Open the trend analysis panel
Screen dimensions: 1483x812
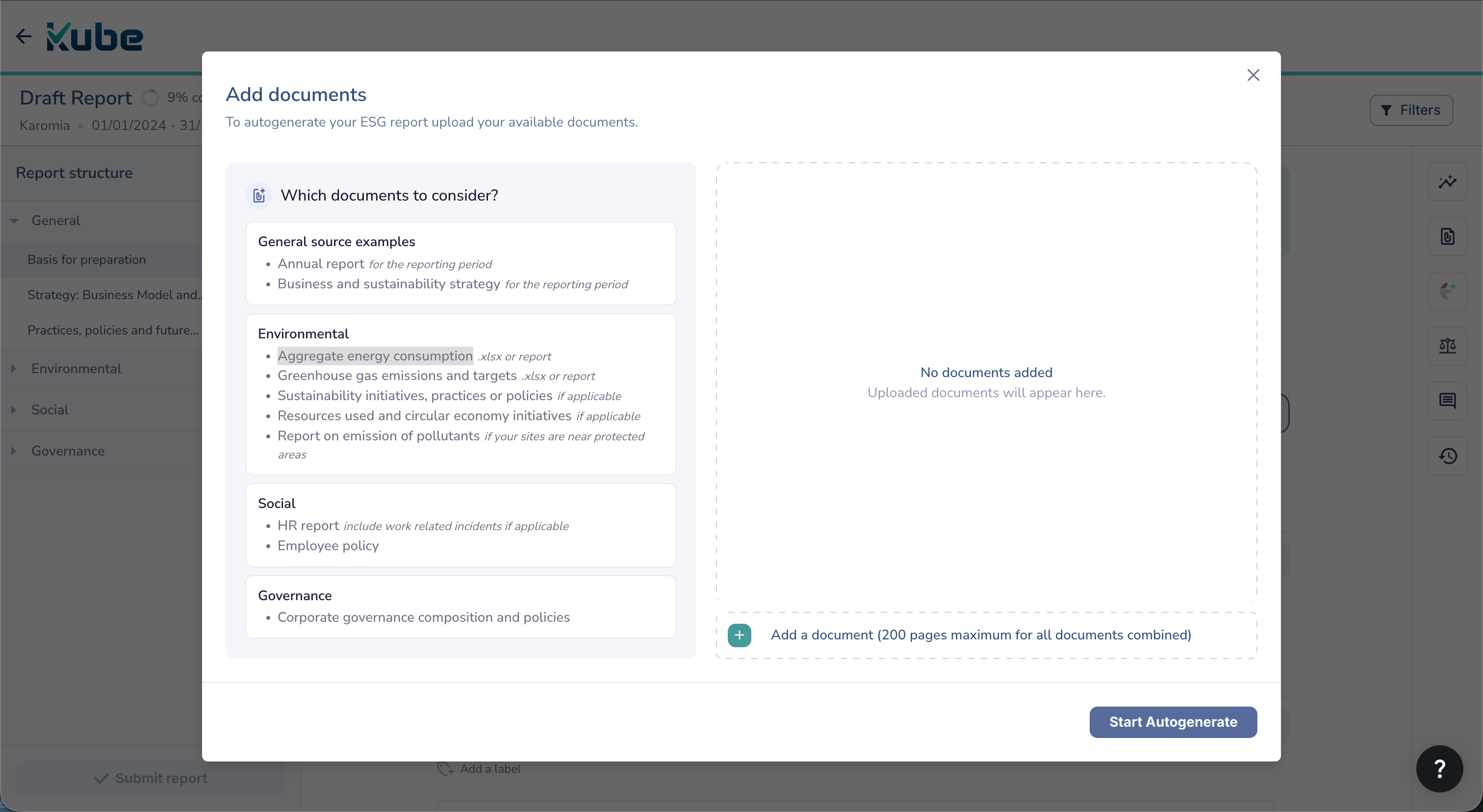coord(1449,182)
